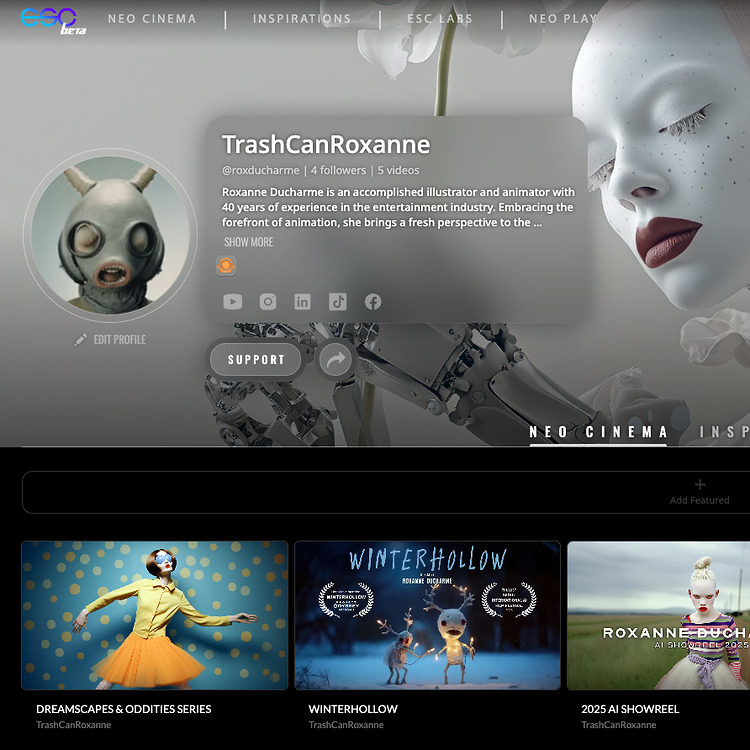Open the YouTube social link
The width and height of the screenshot is (750, 750).
pos(233,302)
